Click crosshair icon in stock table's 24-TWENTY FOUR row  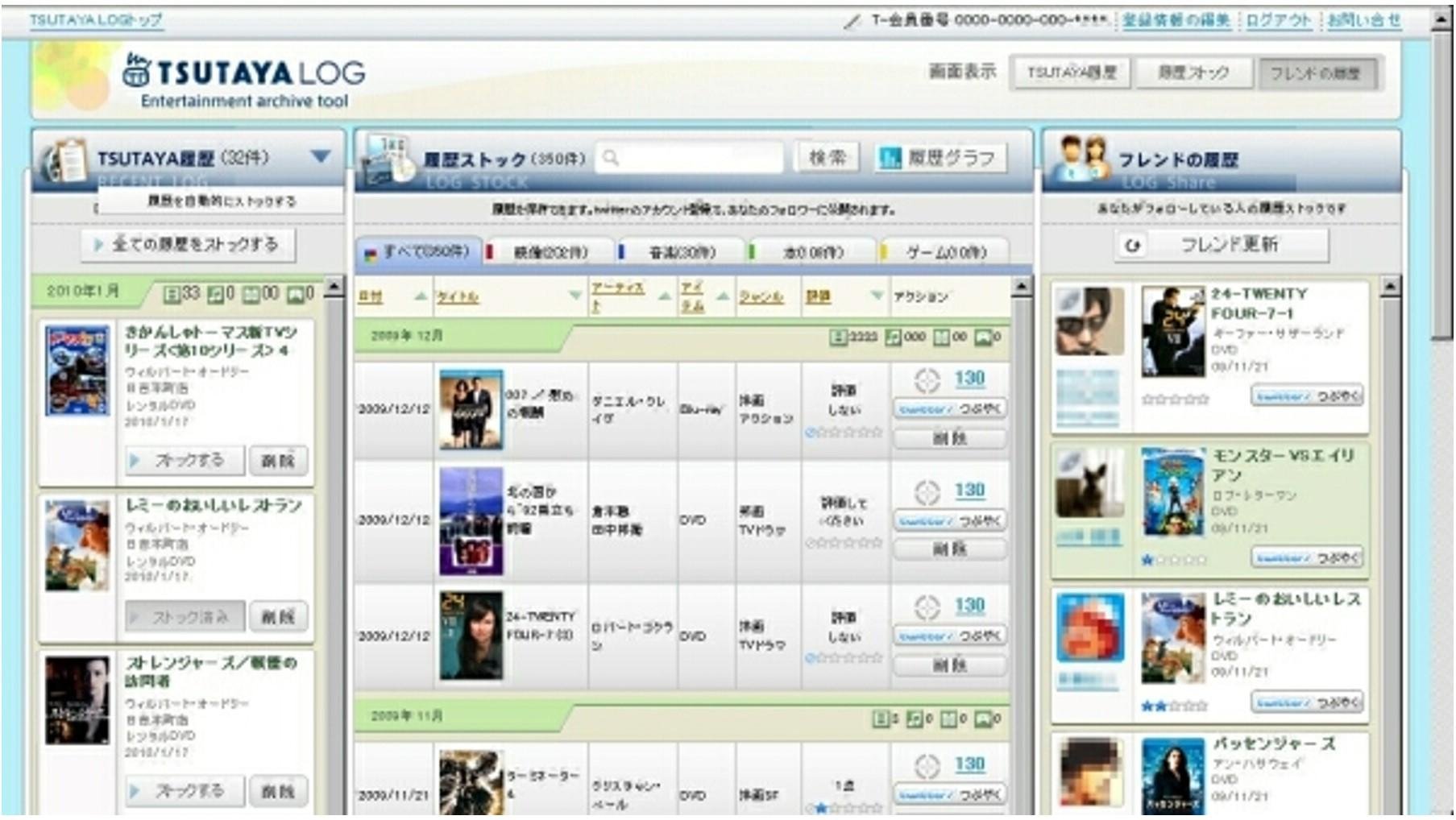tap(927, 607)
